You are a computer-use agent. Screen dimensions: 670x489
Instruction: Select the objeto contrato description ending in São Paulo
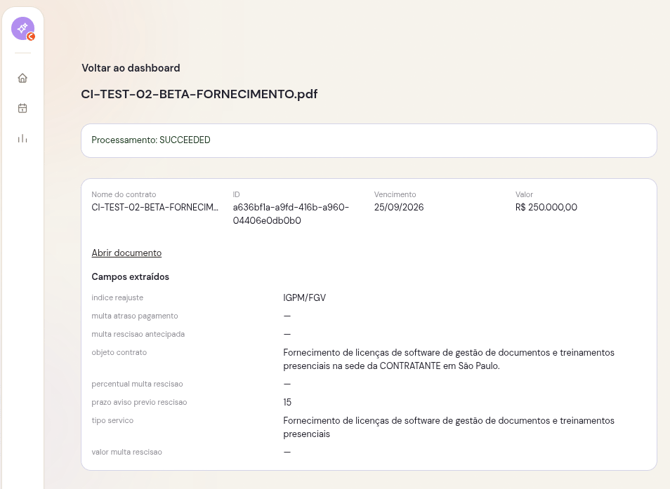pos(449,359)
